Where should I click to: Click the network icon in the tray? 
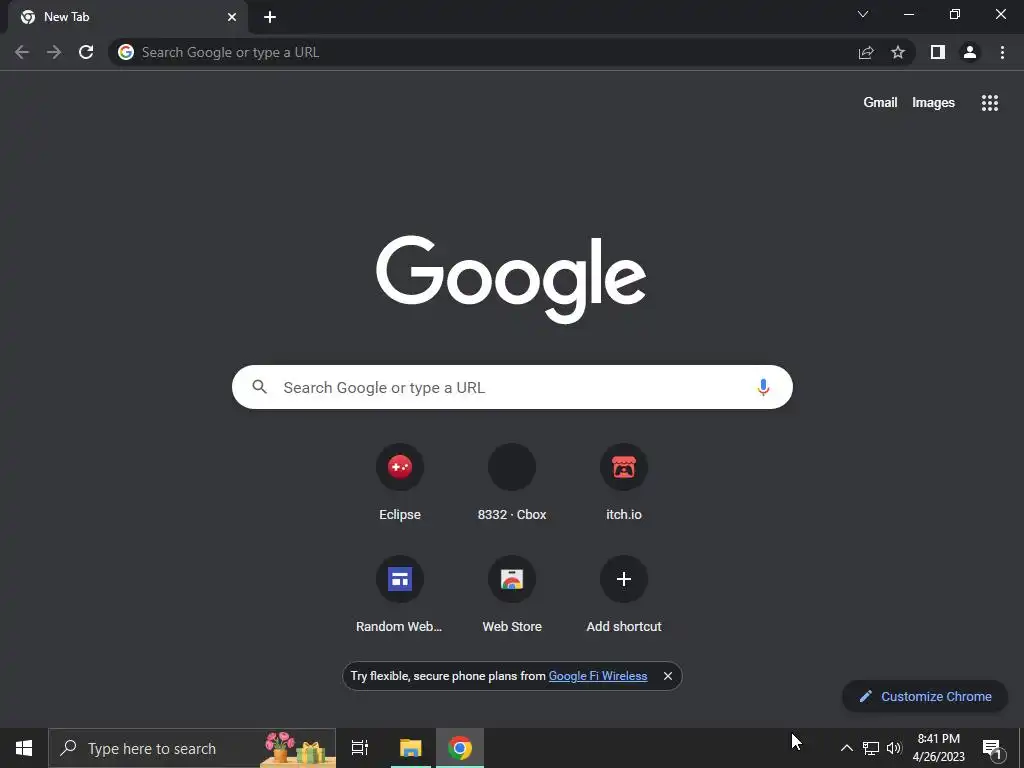[x=871, y=748]
